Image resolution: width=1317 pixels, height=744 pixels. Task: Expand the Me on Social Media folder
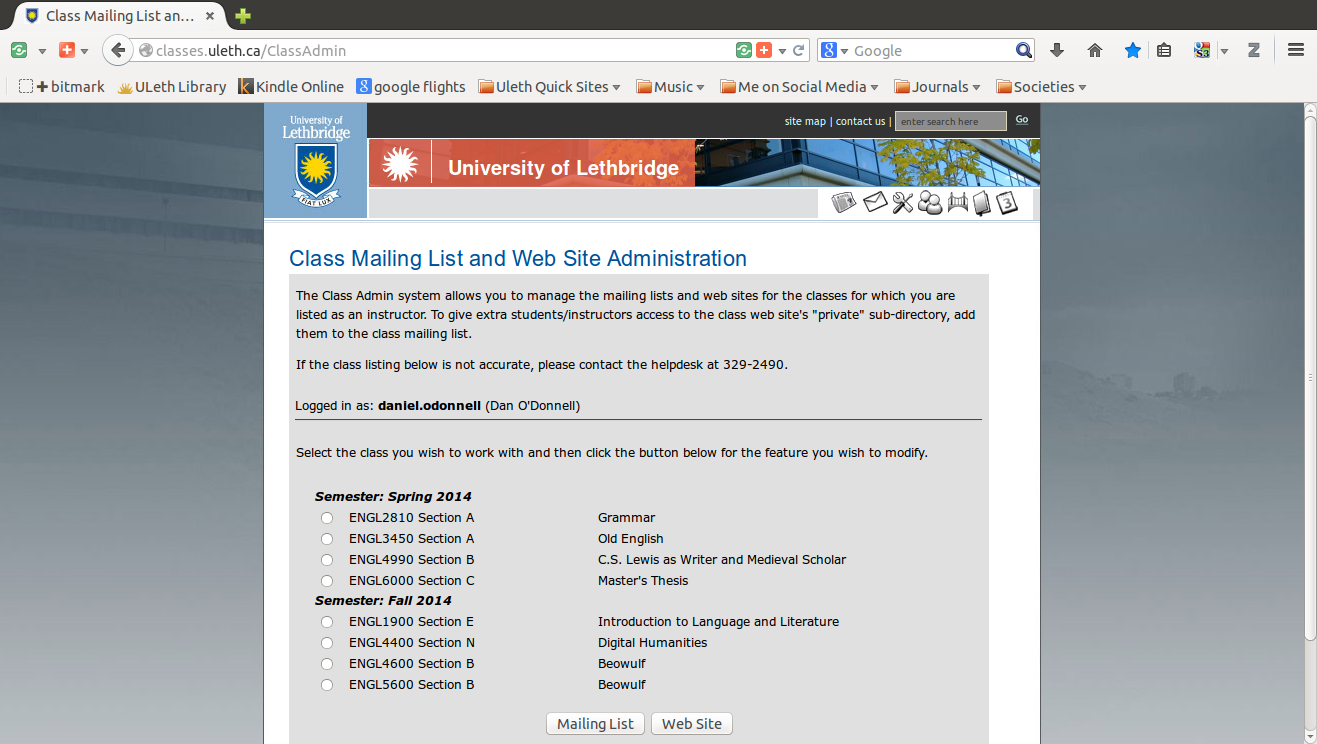click(800, 87)
